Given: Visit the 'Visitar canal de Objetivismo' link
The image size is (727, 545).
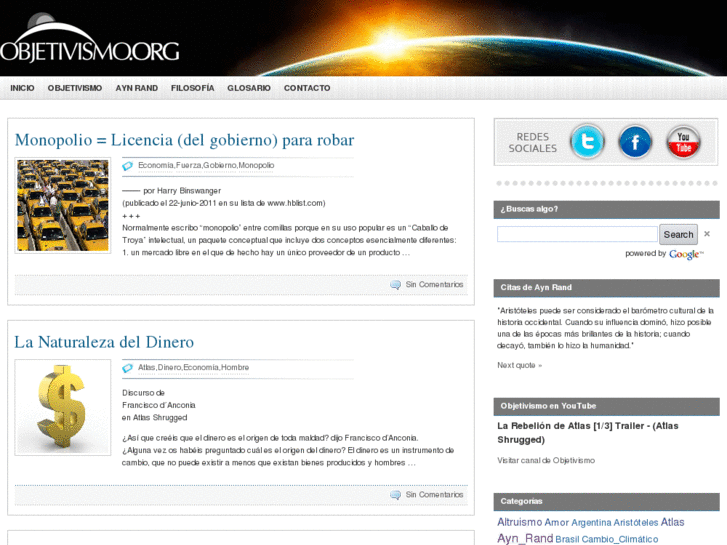Looking at the screenshot, I should pos(546,460).
